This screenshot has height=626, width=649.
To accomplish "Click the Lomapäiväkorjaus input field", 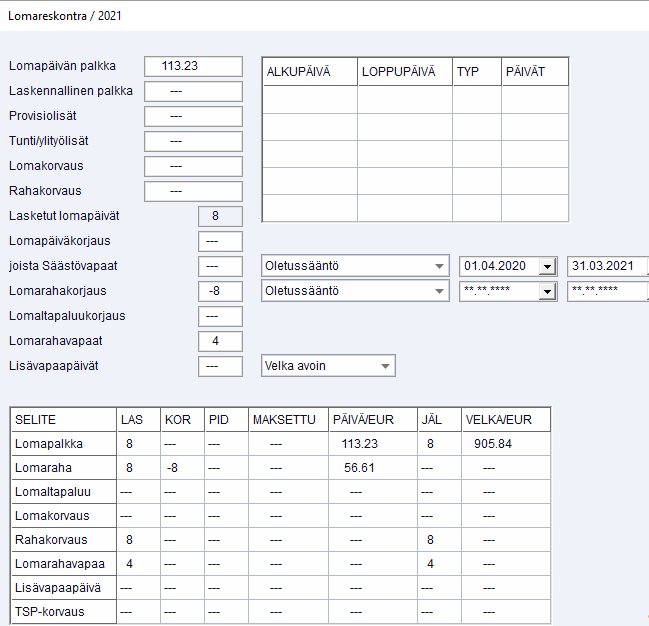I will (x=219, y=241).
